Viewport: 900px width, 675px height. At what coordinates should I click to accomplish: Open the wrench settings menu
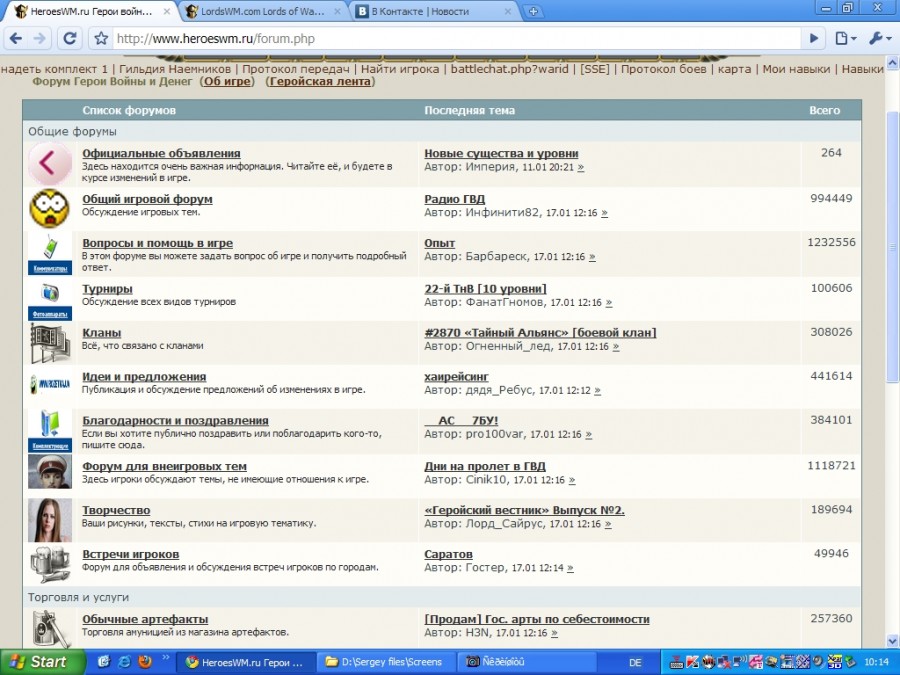click(x=879, y=38)
